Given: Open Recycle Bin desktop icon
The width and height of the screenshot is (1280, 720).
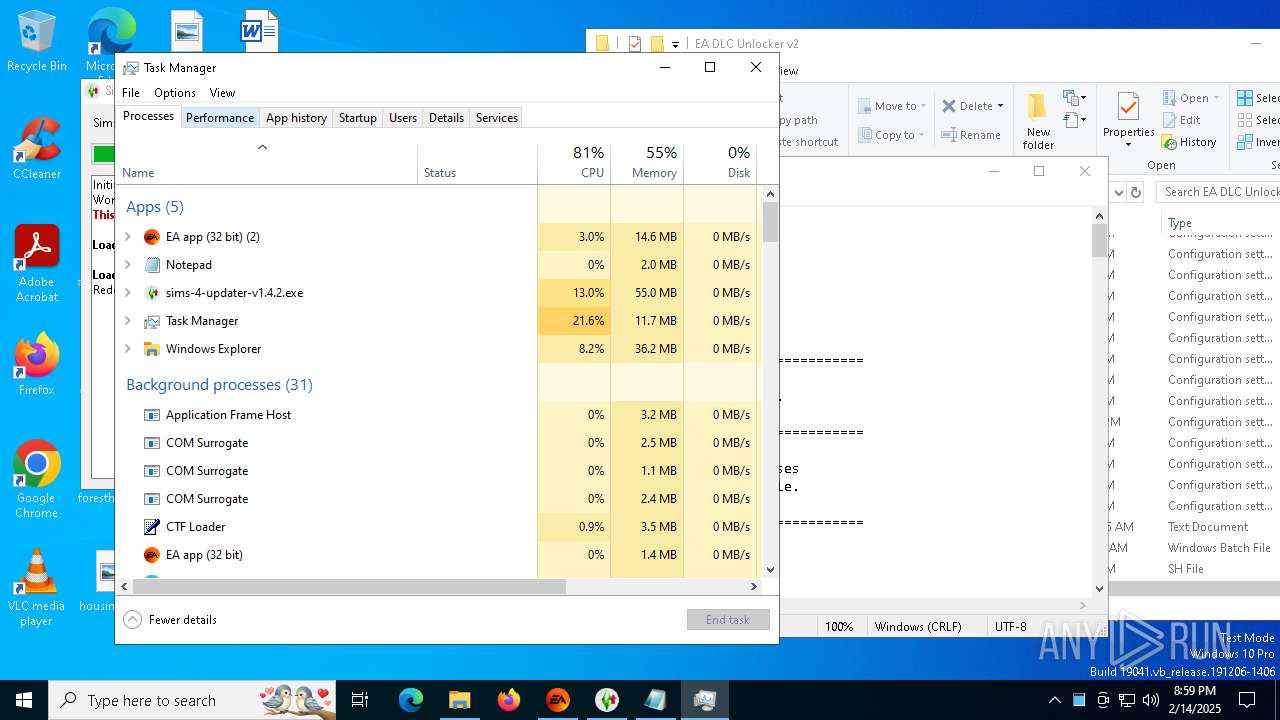Looking at the screenshot, I should click(37, 42).
